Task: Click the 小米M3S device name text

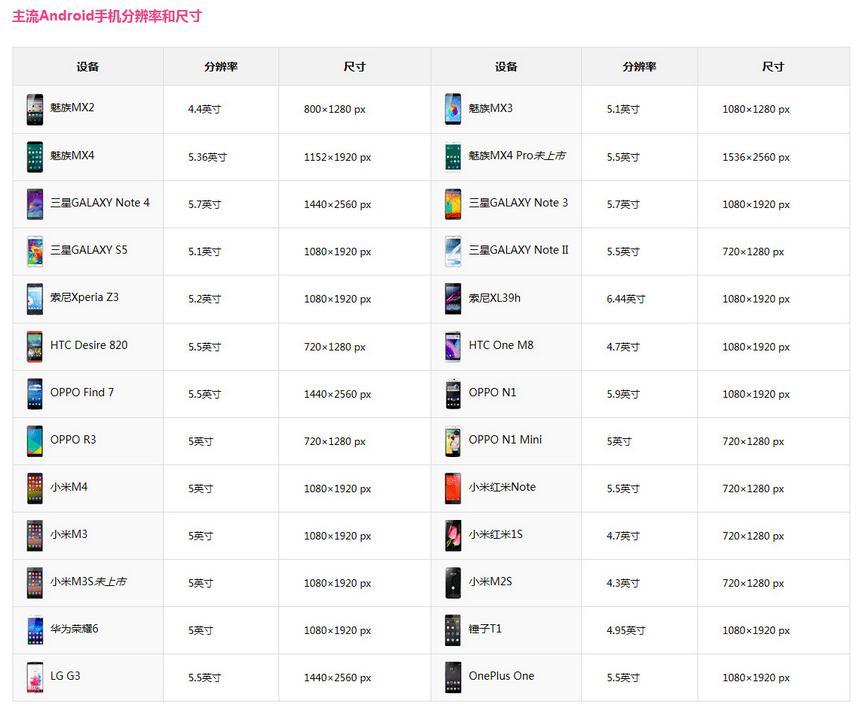Action: [88, 582]
